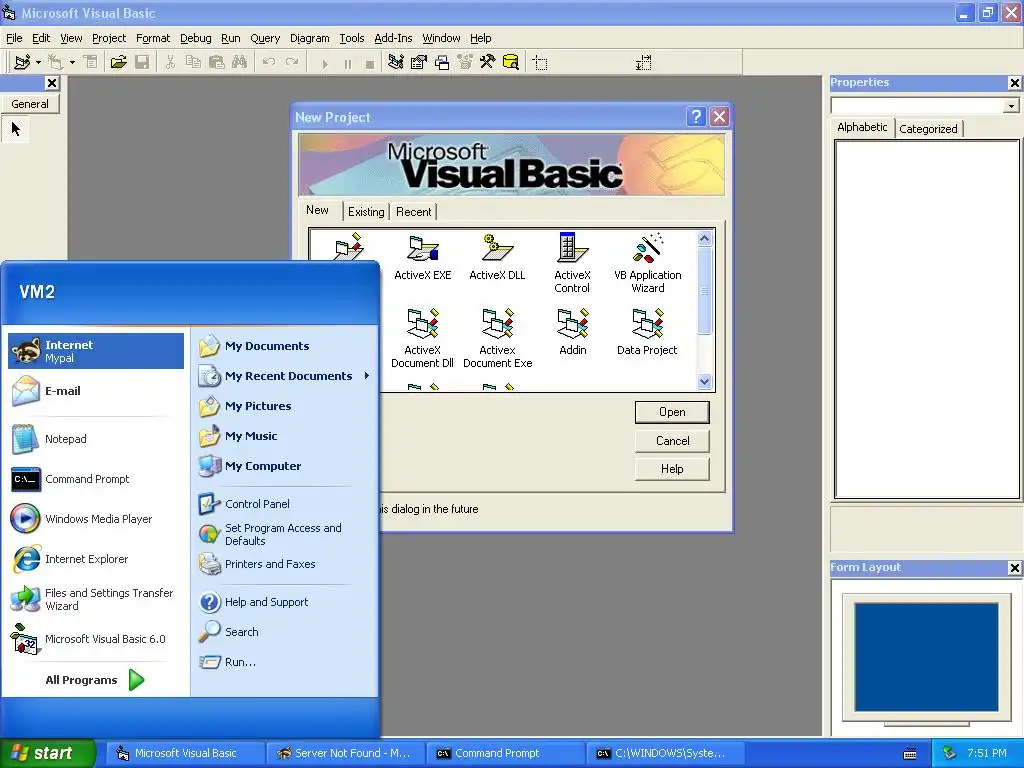
Task: Click the Toolbox hammer-and-wrench icon
Action: point(487,62)
